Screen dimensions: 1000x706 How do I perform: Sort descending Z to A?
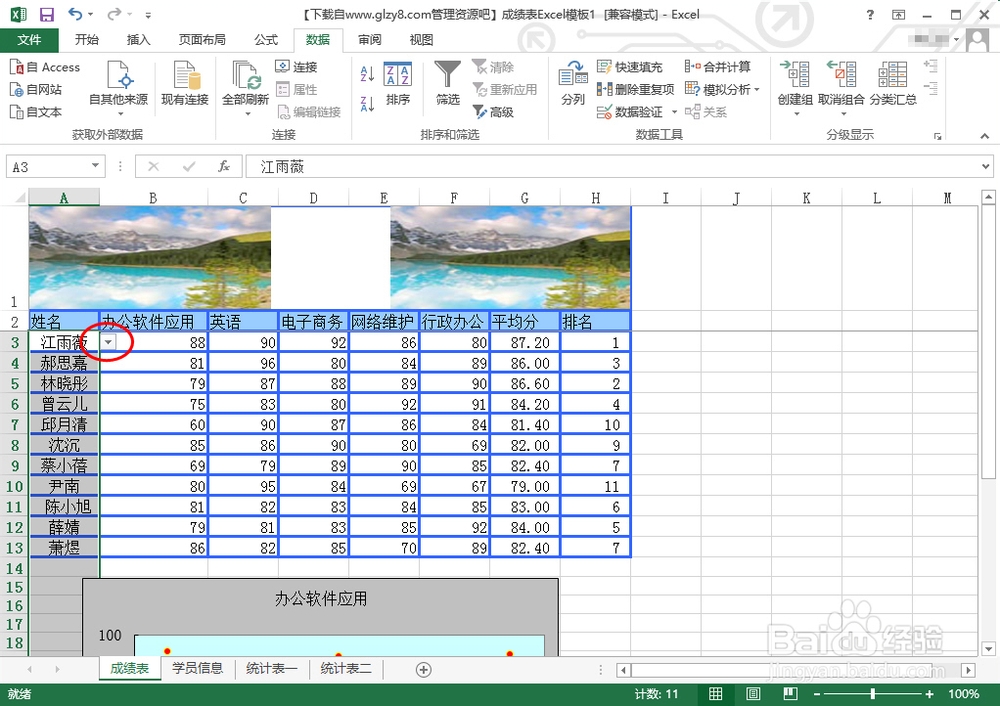tap(367, 104)
